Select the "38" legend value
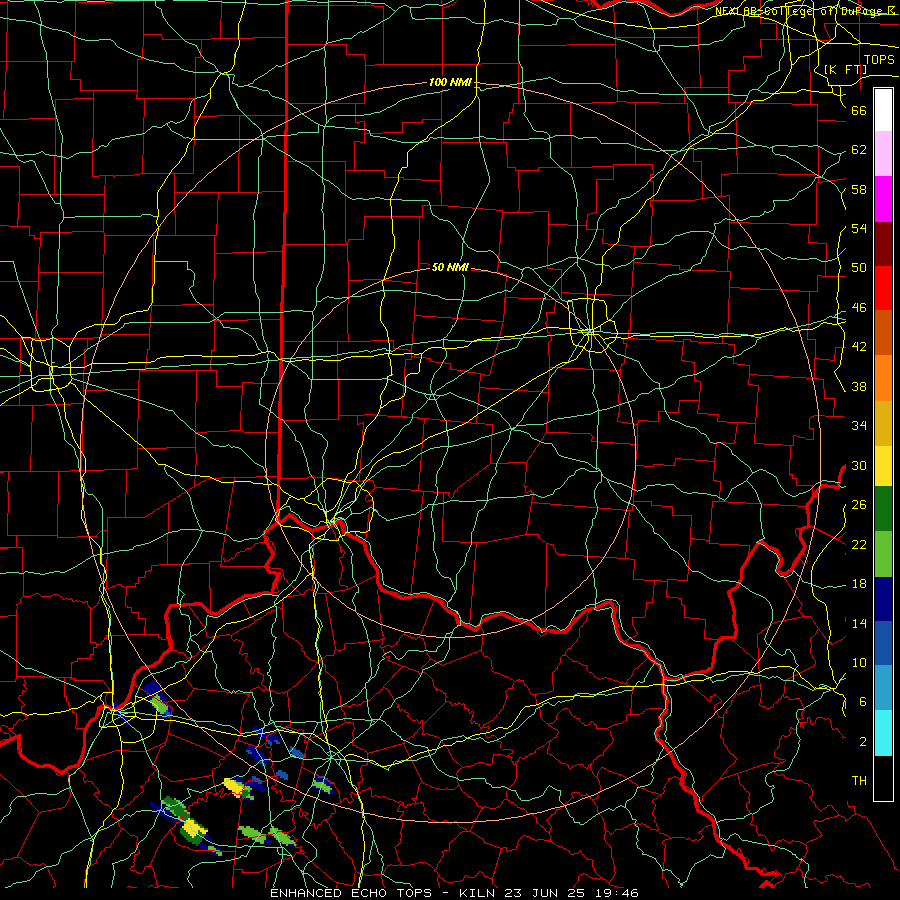This screenshot has width=900, height=900. pyautogui.click(x=859, y=386)
